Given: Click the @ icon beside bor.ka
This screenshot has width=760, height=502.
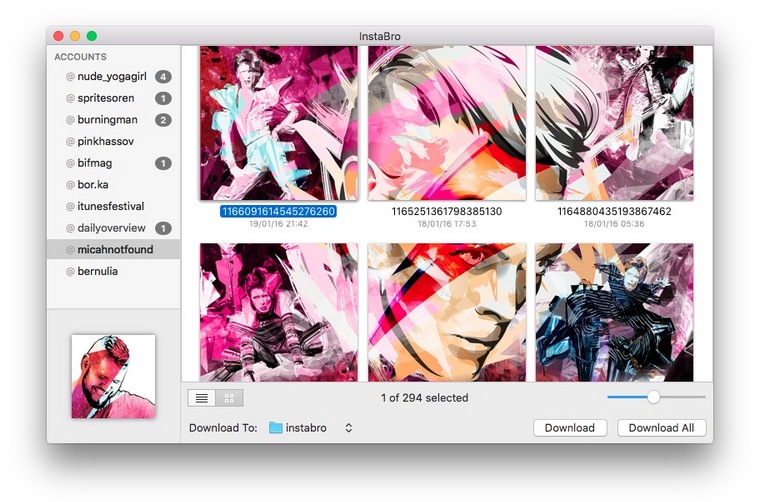Looking at the screenshot, I should (x=70, y=185).
